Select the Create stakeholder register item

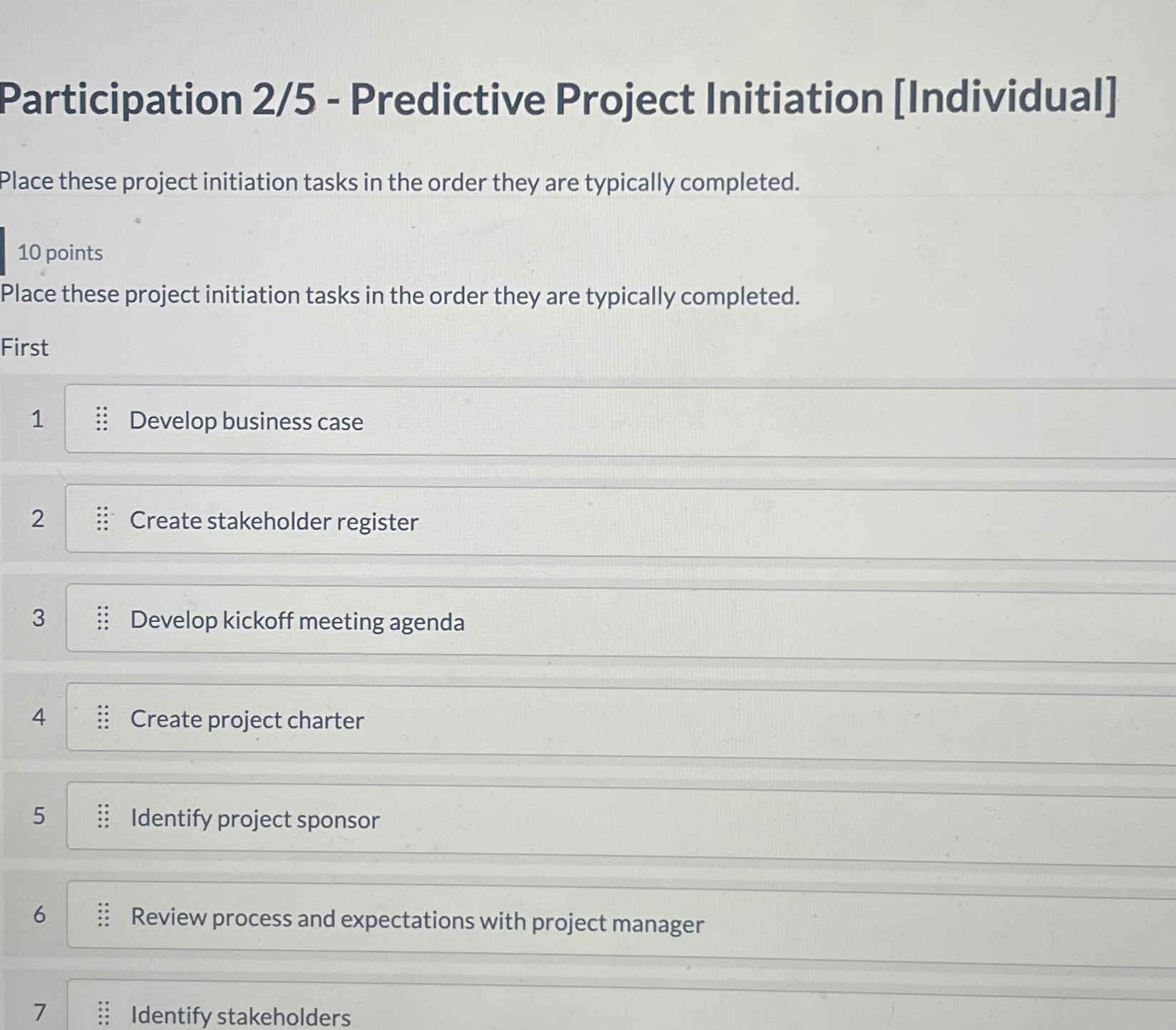point(274,521)
